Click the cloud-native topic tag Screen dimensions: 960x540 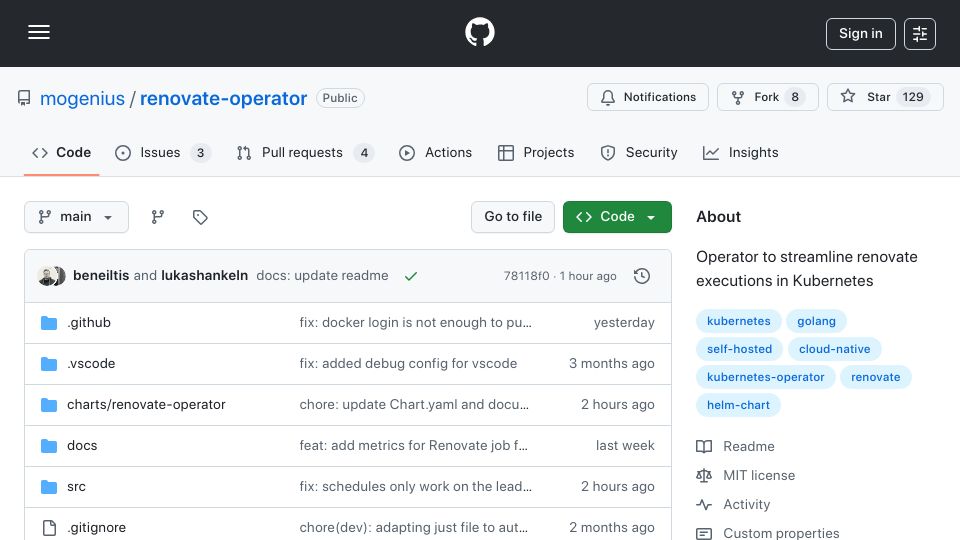click(x=834, y=350)
